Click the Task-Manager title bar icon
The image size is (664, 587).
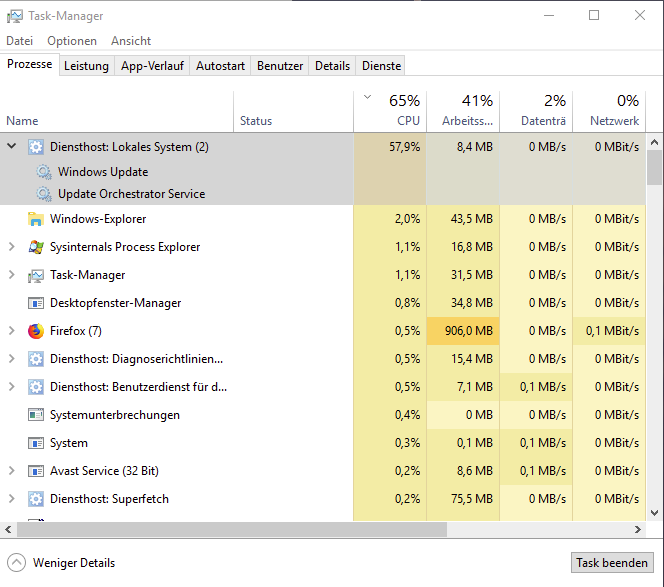(x=14, y=16)
